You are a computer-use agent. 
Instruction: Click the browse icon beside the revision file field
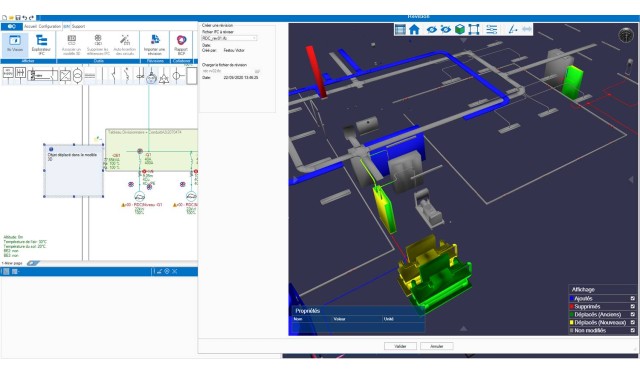257,71
